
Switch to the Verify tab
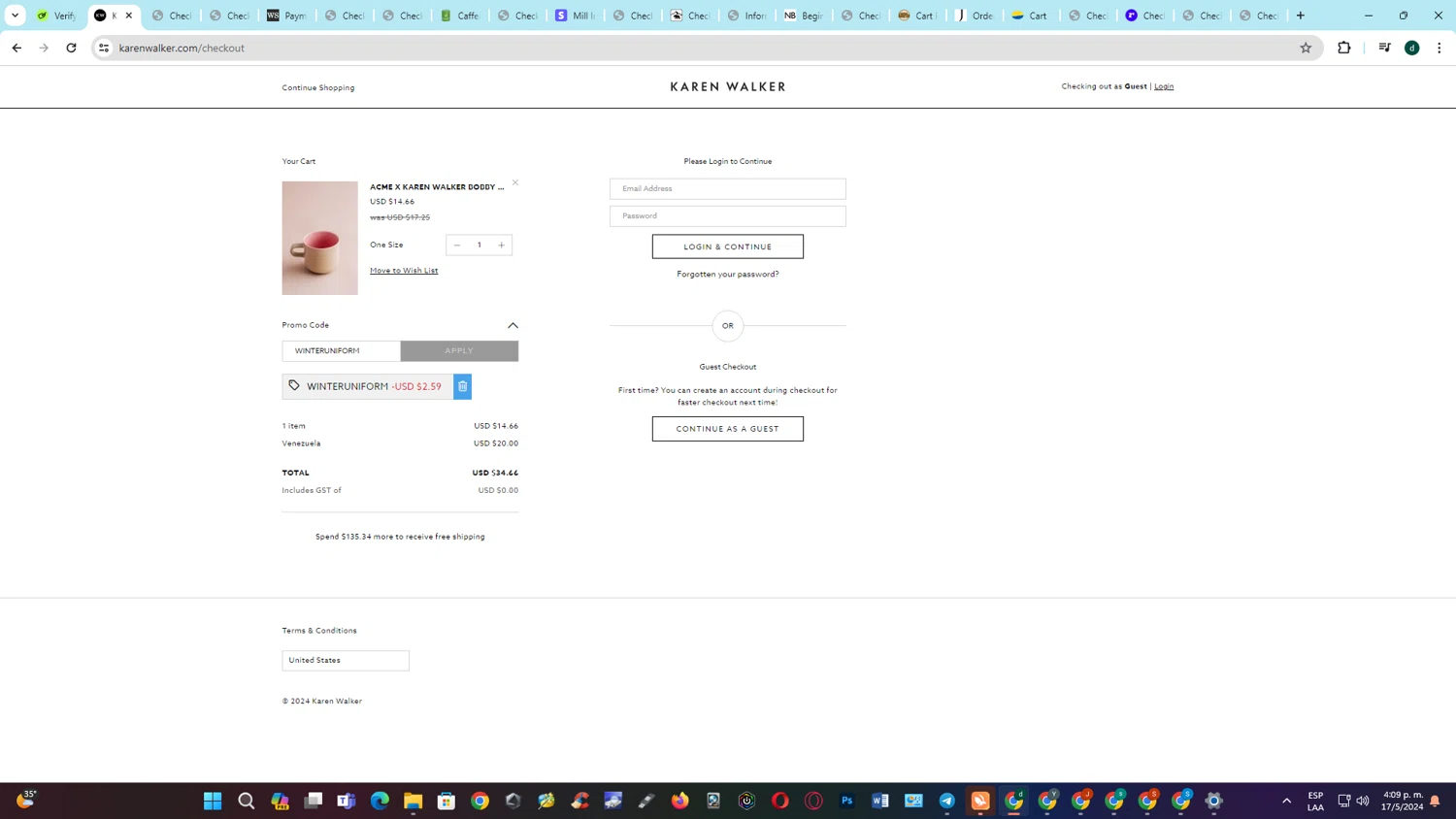57,16
